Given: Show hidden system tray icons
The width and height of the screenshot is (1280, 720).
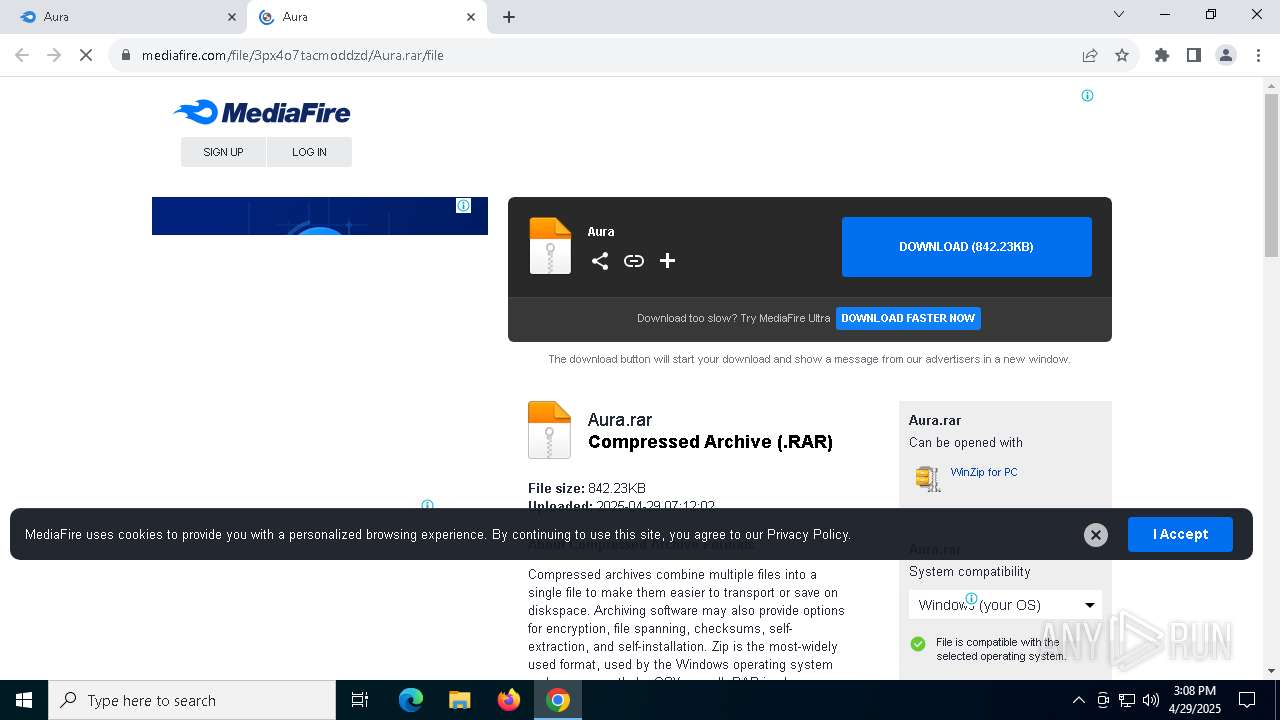Looking at the screenshot, I should coord(1078,700).
